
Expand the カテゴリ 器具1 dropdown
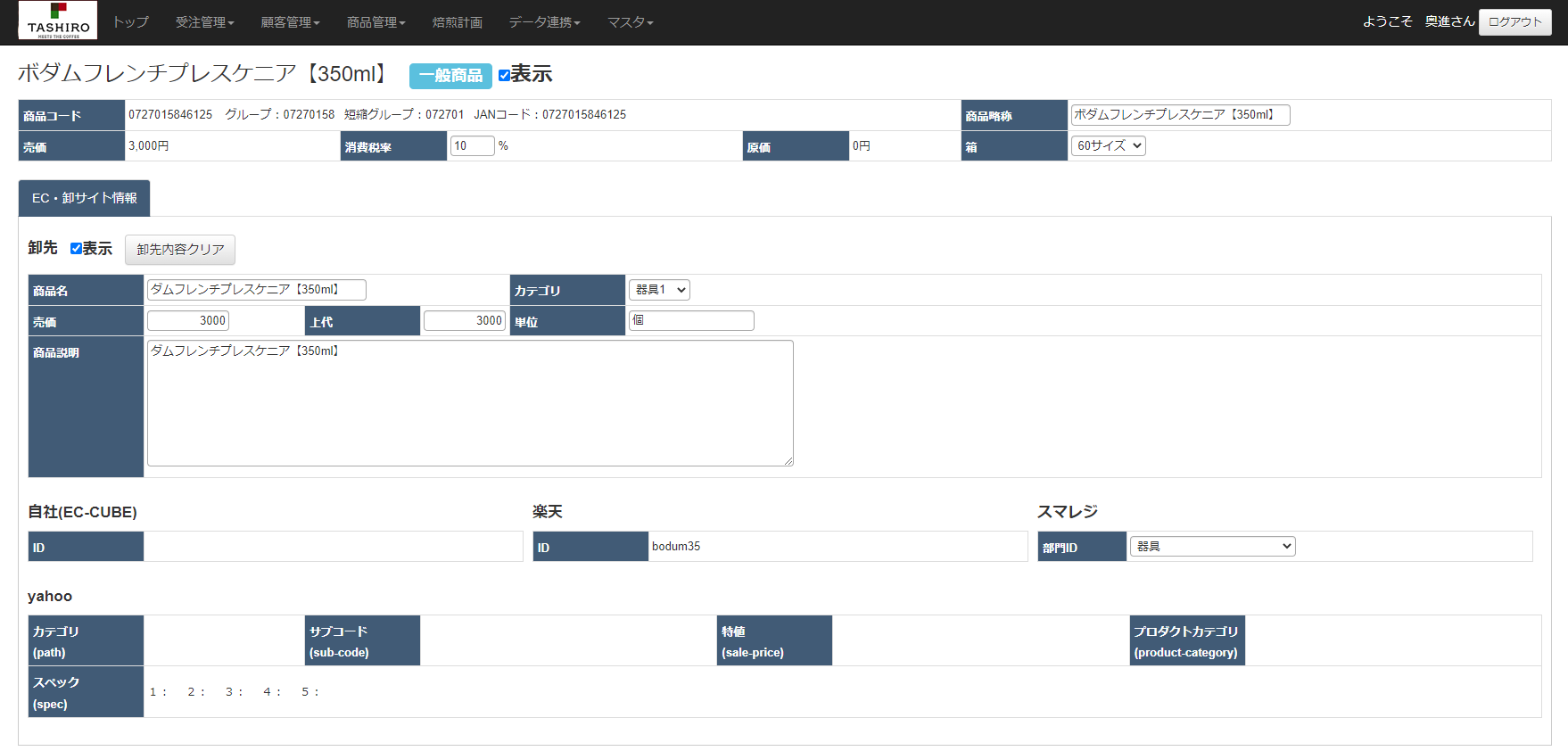(659, 290)
